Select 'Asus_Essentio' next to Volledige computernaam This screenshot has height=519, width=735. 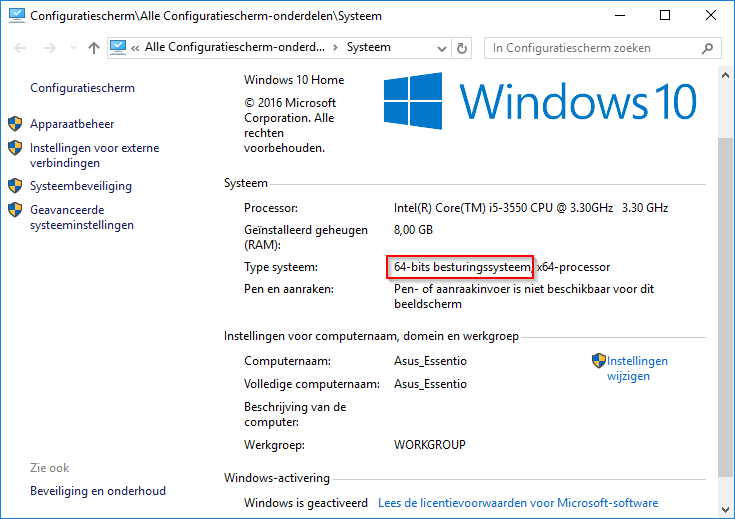(430, 384)
